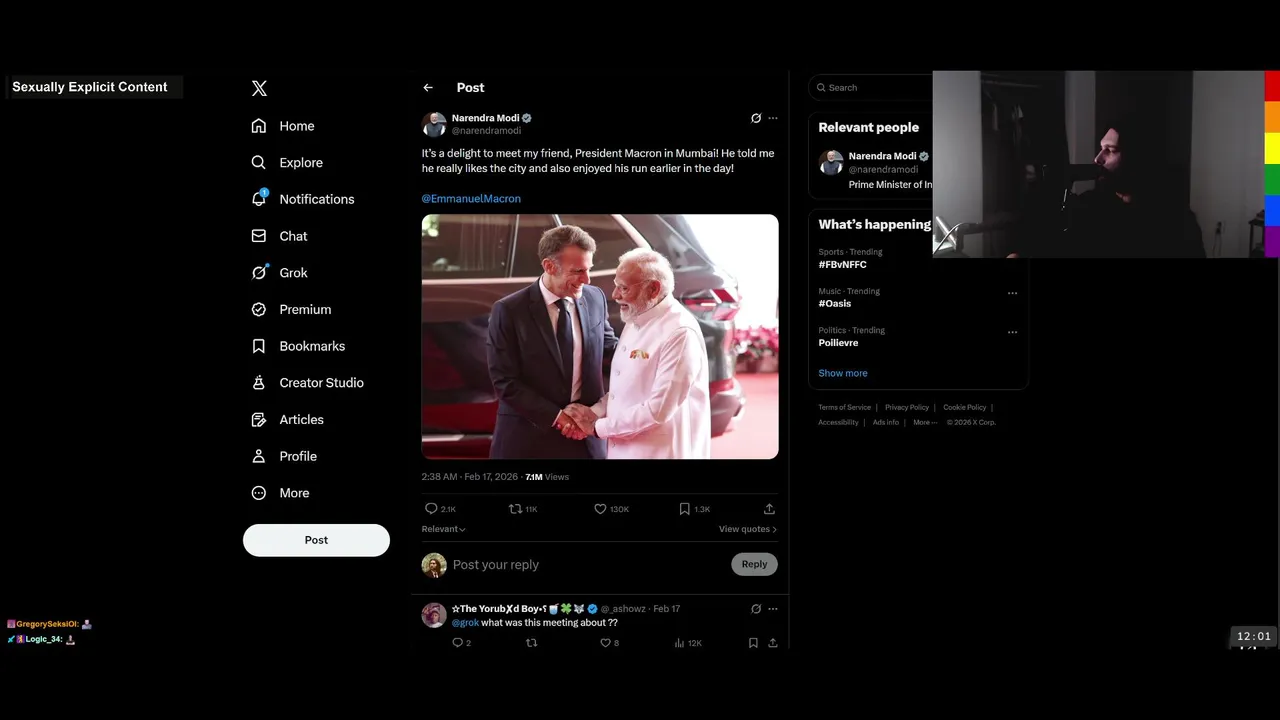Open Grok in the sidebar
The image size is (1280, 720).
[x=280, y=272]
